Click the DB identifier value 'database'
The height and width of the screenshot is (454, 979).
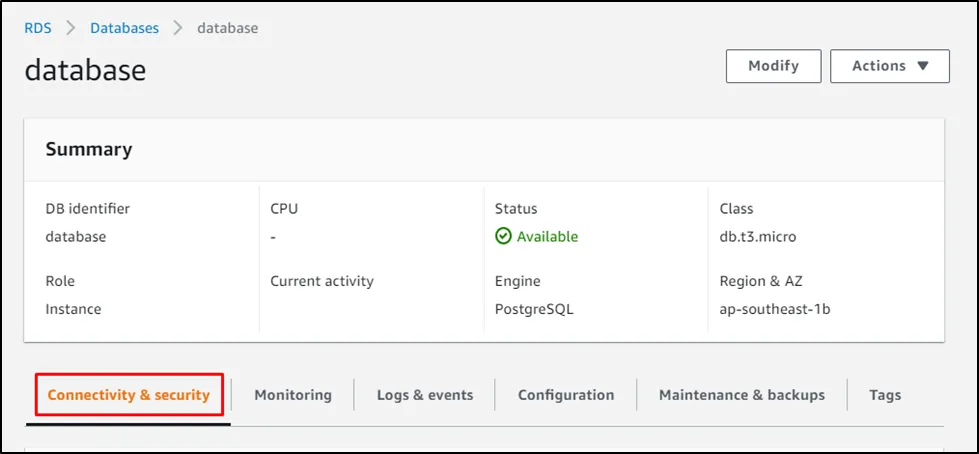[x=76, y=237]
